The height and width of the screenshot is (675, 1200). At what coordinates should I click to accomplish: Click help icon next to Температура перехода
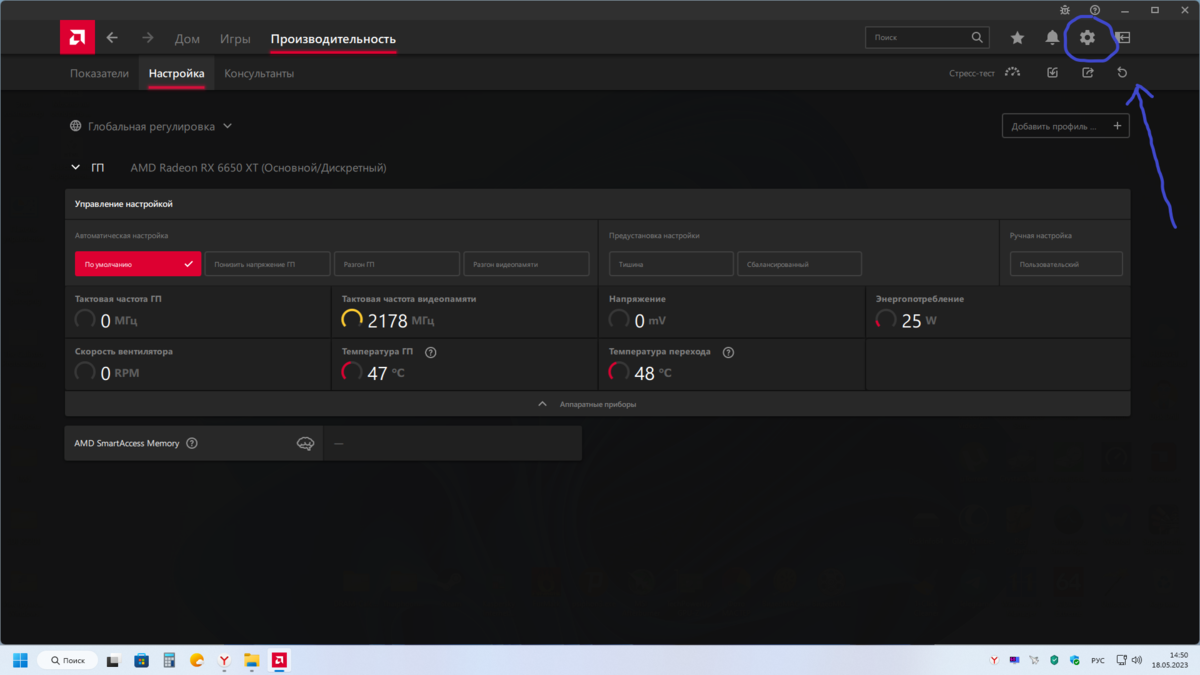coord(728,352)
